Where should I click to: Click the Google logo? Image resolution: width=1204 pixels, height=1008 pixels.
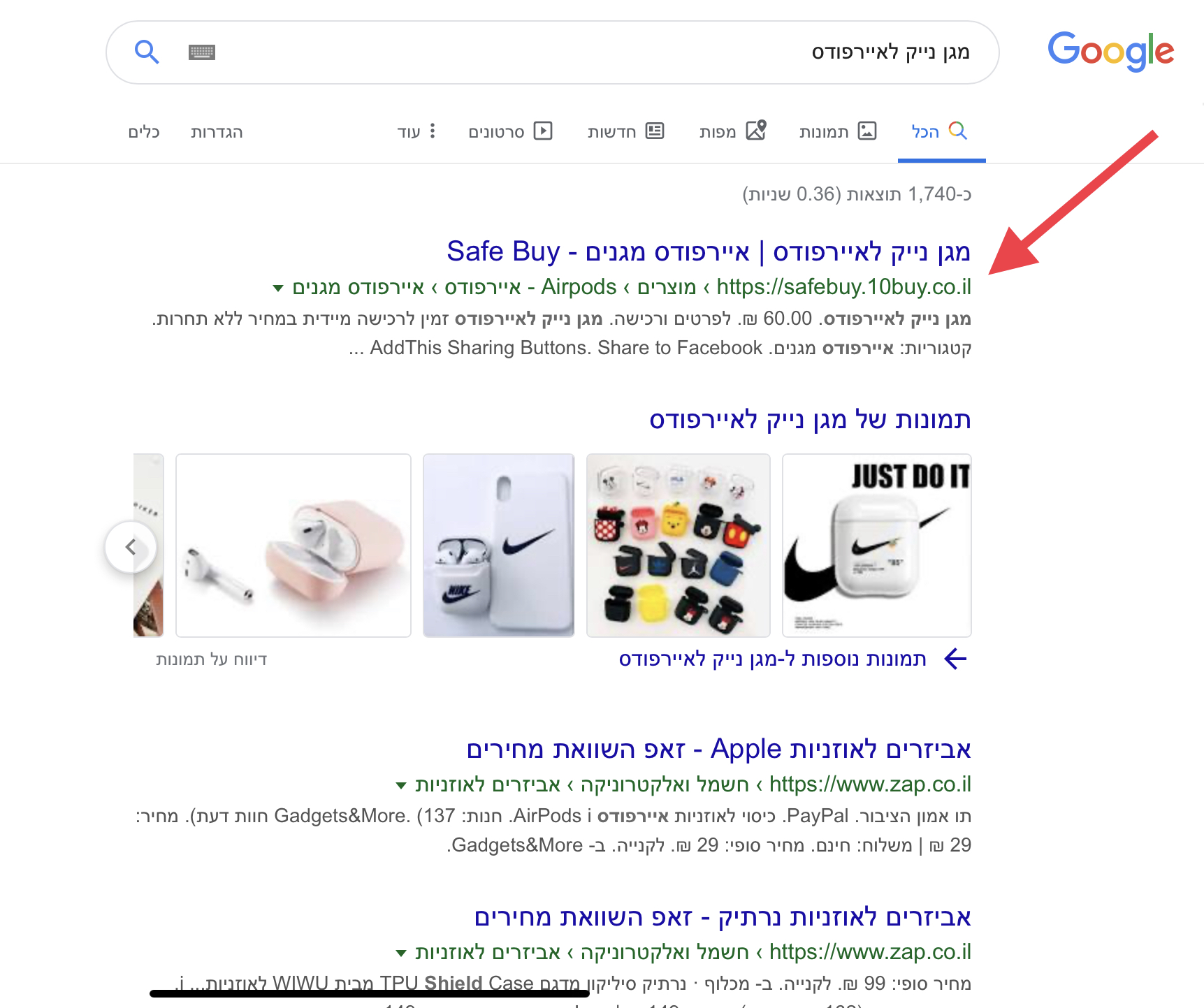click(x=1110, y=51)
